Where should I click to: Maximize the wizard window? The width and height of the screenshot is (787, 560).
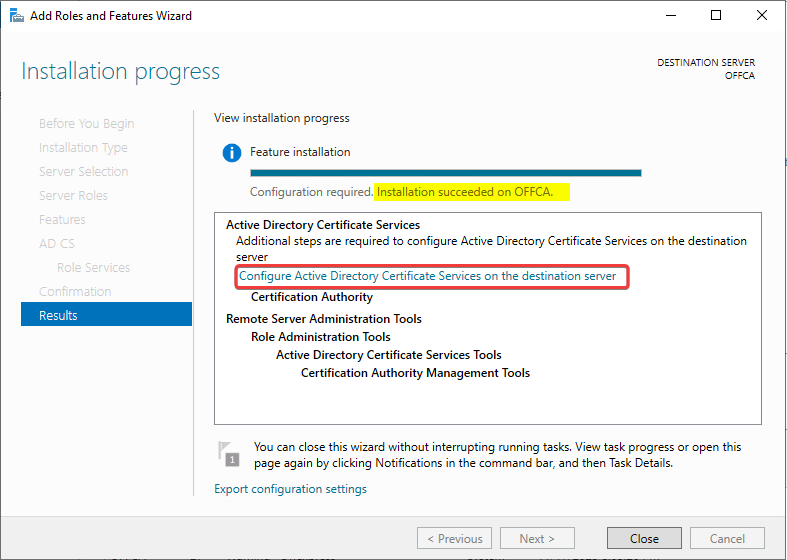click(715, 16)
